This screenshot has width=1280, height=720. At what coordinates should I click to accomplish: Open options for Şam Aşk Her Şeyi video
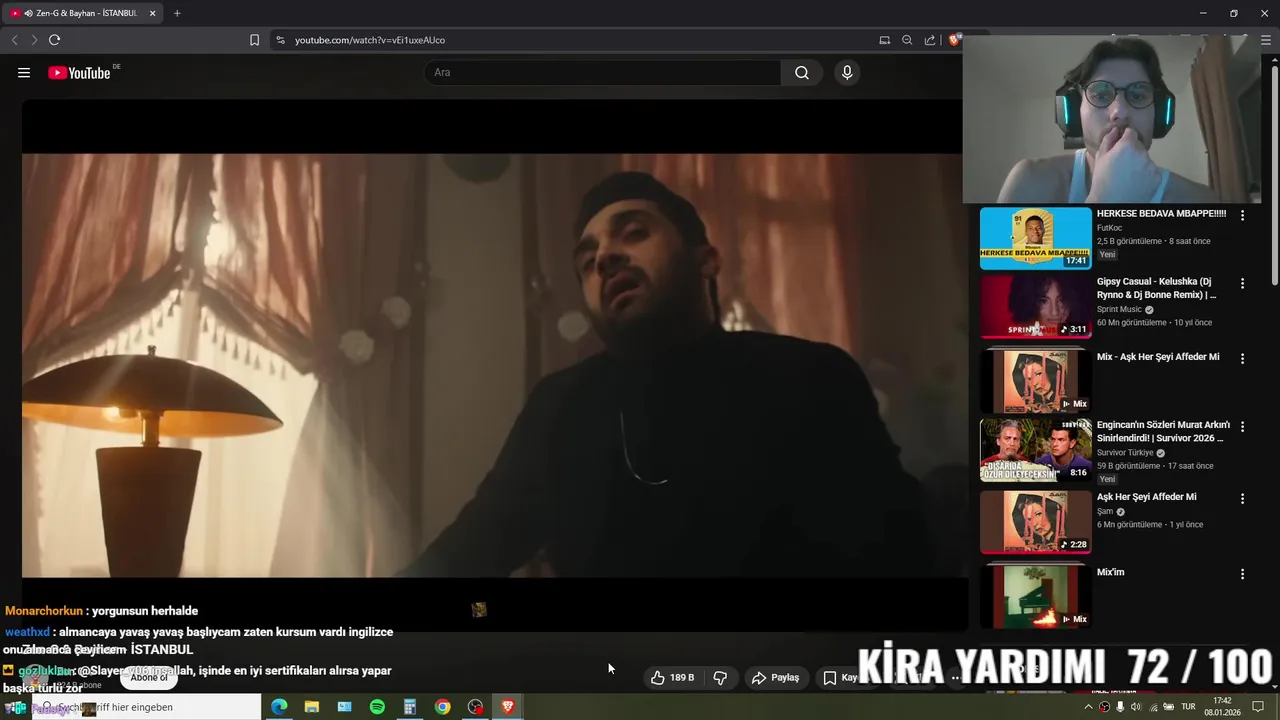coord(1242,498)
